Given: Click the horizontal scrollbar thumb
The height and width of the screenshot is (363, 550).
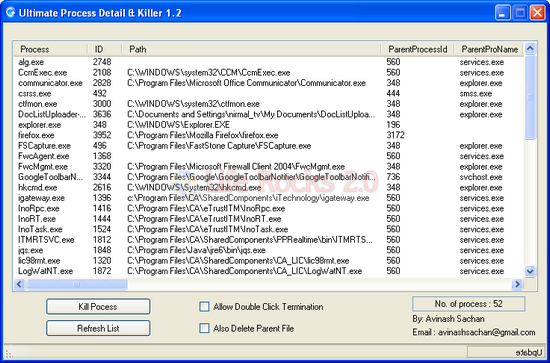Looking at the screenshot, I should point(76,284).
